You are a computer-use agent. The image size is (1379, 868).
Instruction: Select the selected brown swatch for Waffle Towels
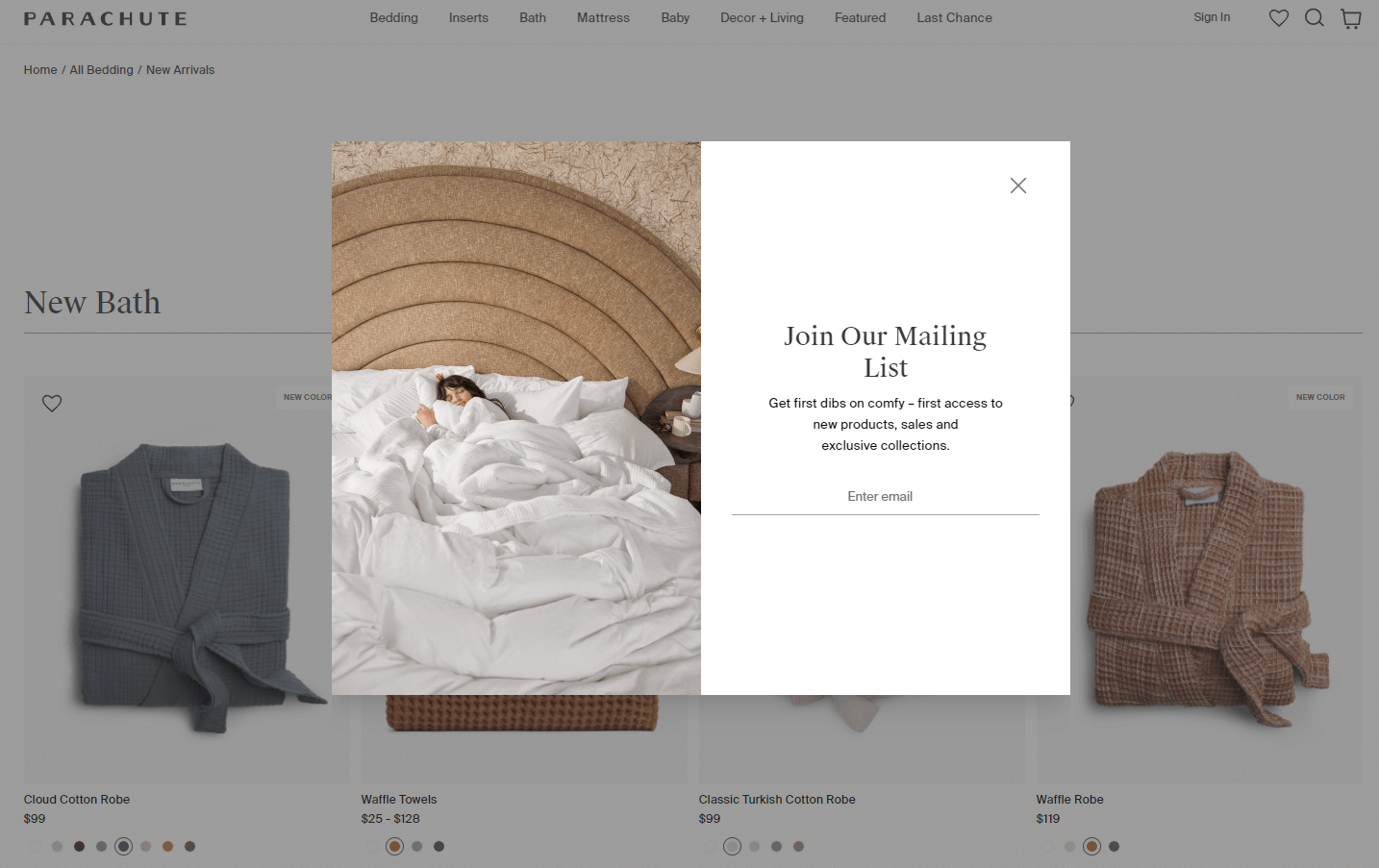(394, 847)
